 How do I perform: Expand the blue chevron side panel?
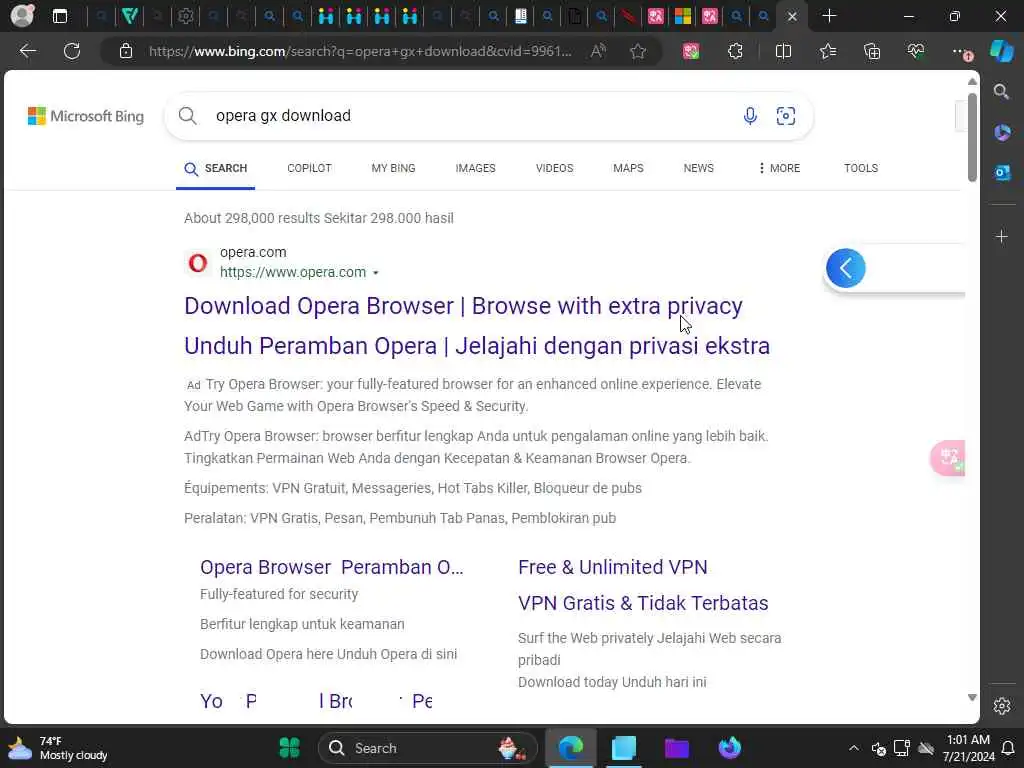pos(846,268)
